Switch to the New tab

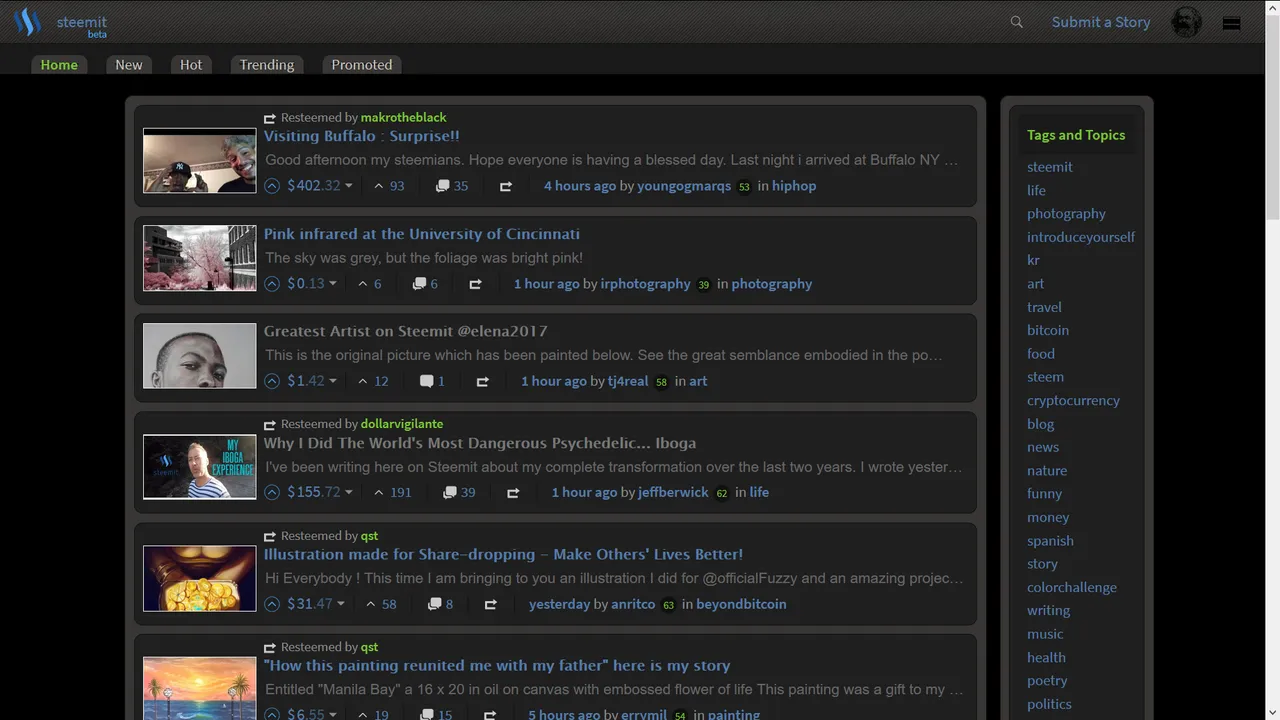point(129,65)
